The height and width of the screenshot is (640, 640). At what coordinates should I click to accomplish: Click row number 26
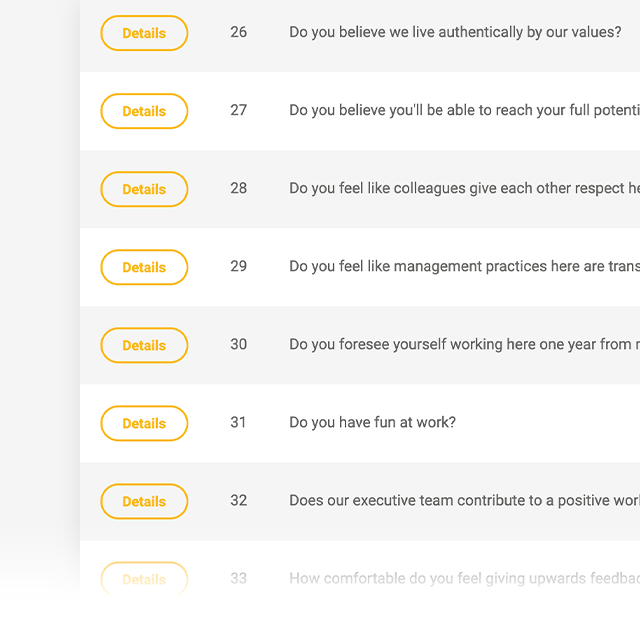pyautogui.click(x=238, y=32)
